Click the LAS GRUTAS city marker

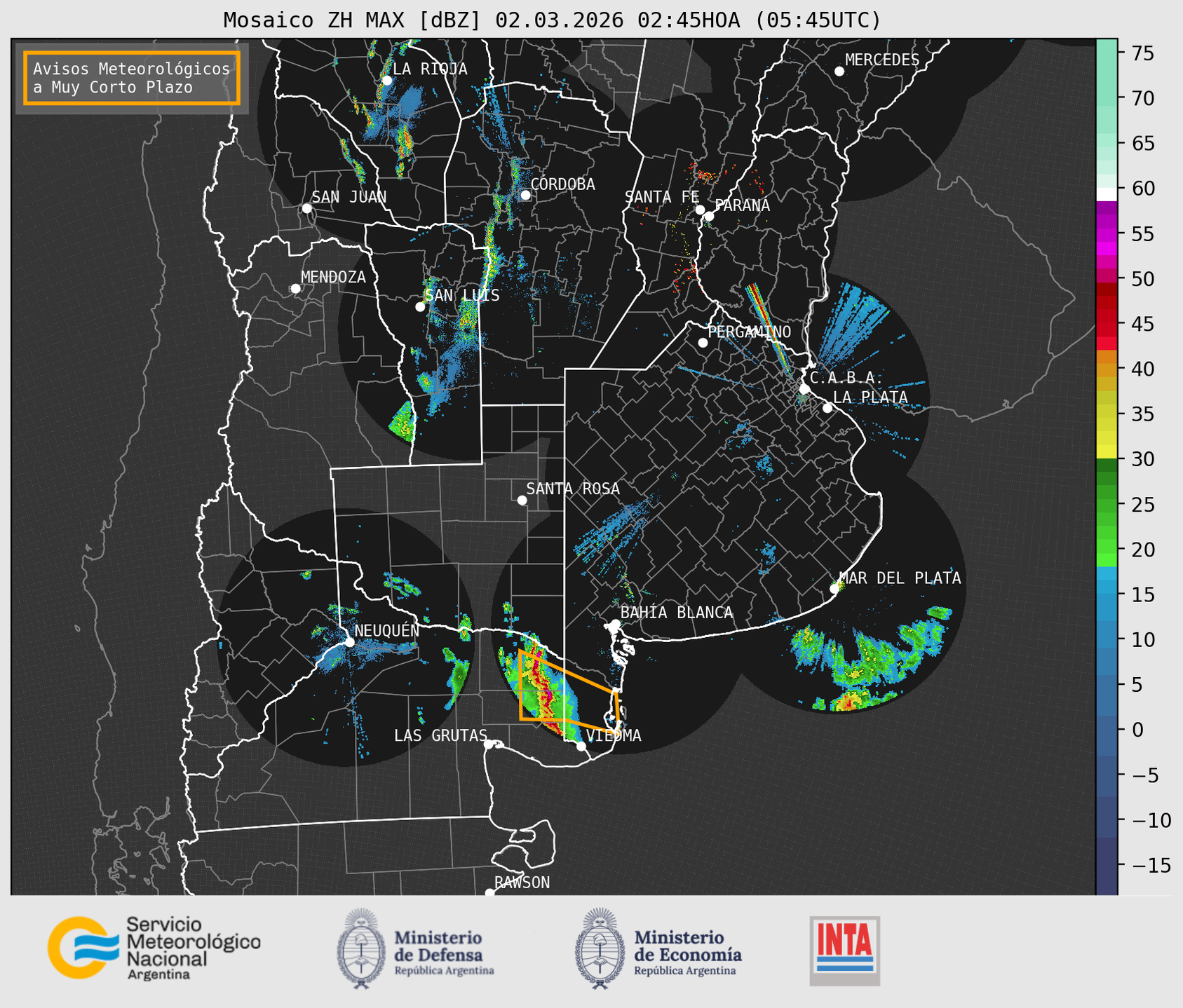coord(489,744)
